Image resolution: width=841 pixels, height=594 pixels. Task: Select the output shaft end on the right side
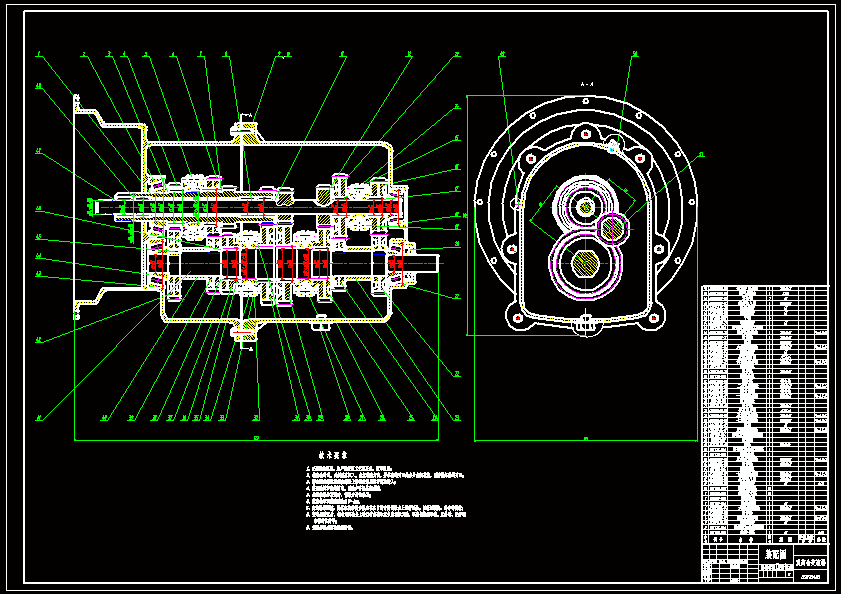pos(426,263)
